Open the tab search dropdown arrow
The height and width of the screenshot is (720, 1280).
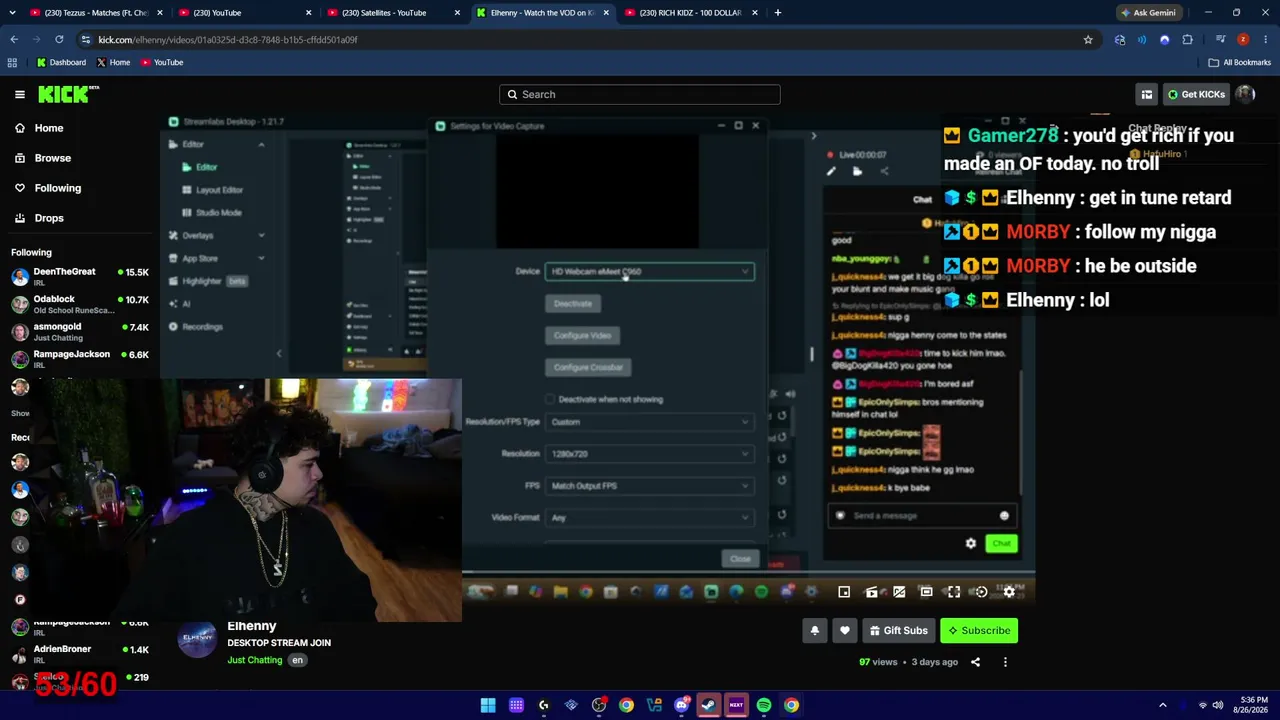[14, 13]
